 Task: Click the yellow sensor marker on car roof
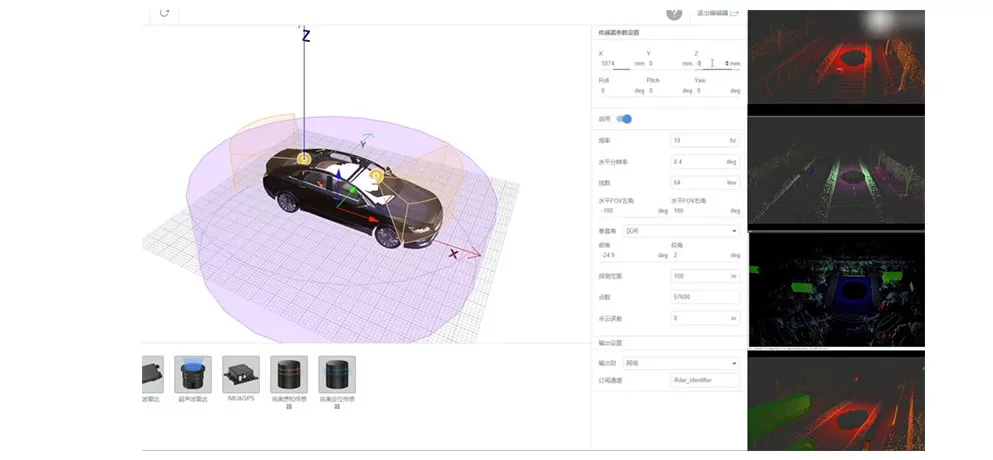(377, 178)
